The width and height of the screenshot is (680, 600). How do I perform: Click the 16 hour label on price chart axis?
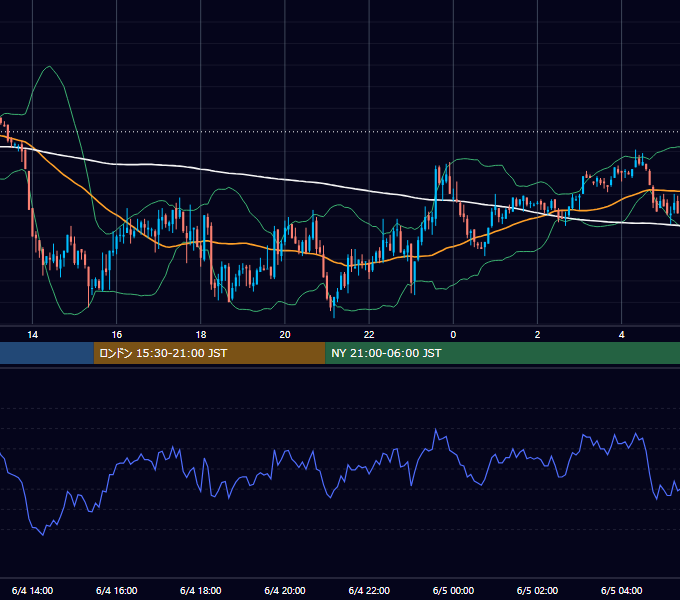click(x=117, y=335)
